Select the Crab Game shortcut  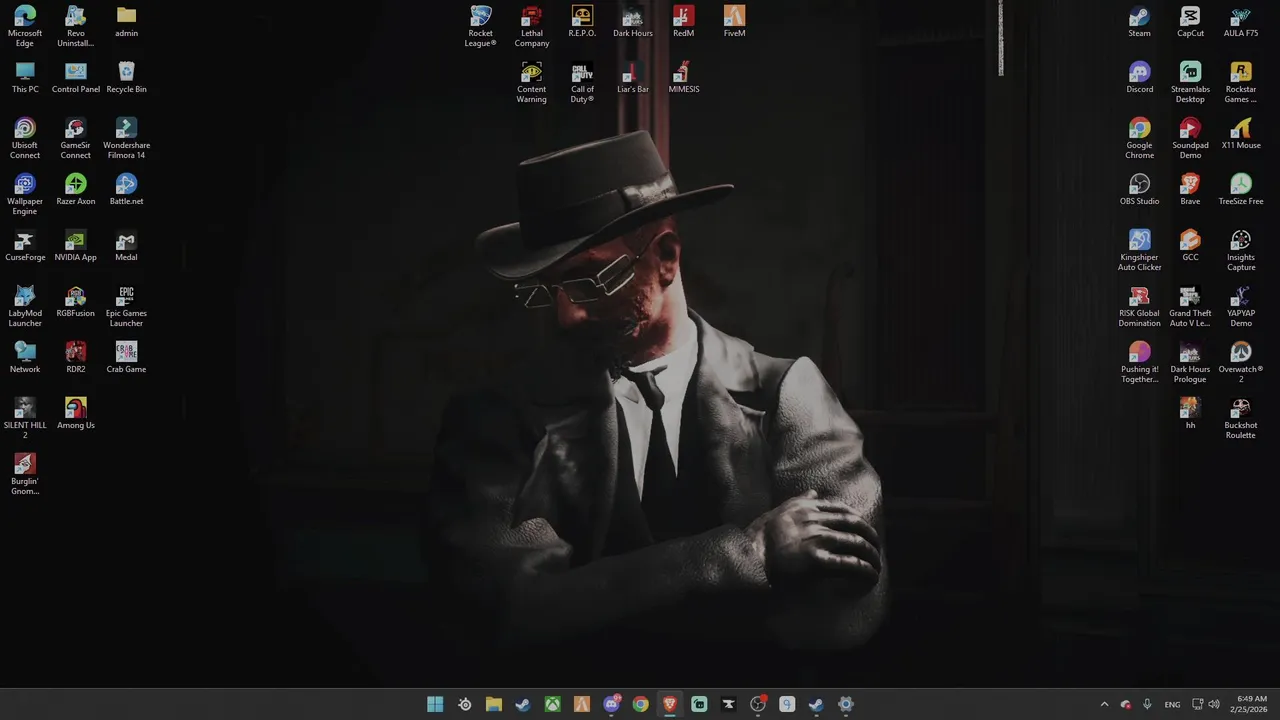(126, 357)
